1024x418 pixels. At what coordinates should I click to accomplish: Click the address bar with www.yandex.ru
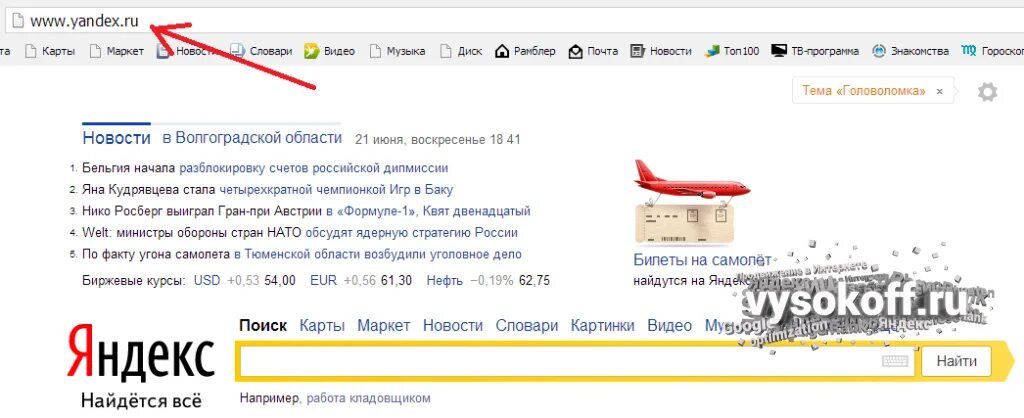[516, 21]
